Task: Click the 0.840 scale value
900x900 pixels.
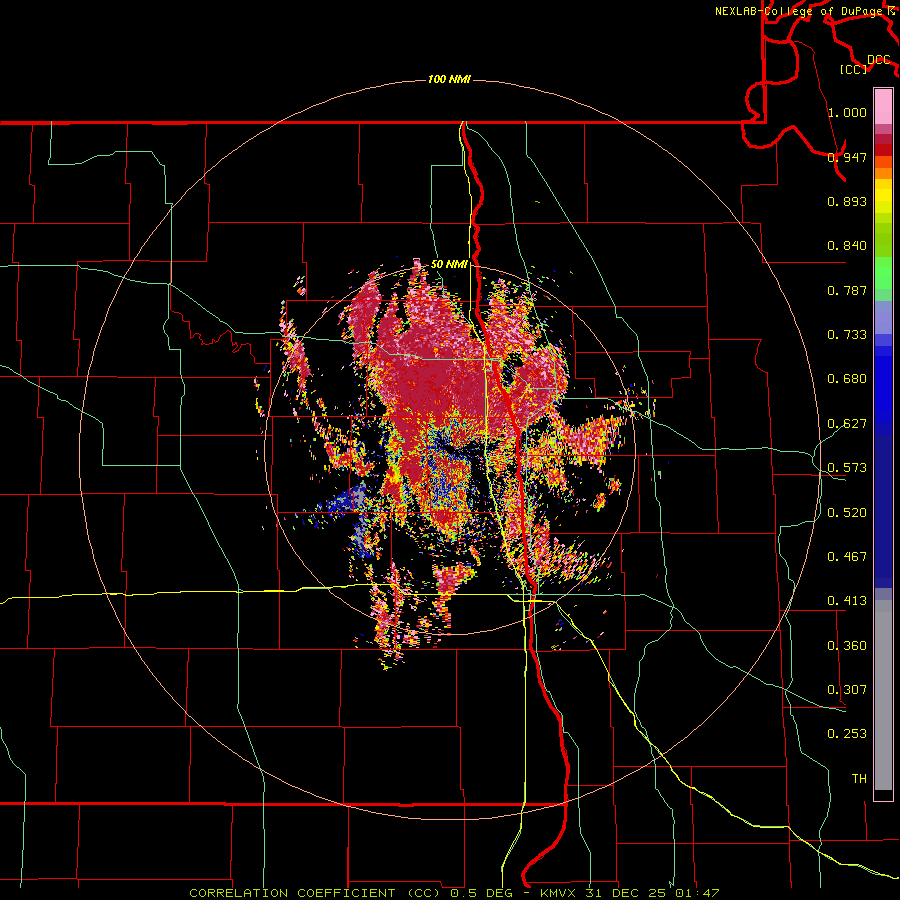Action: coord(847,246)
